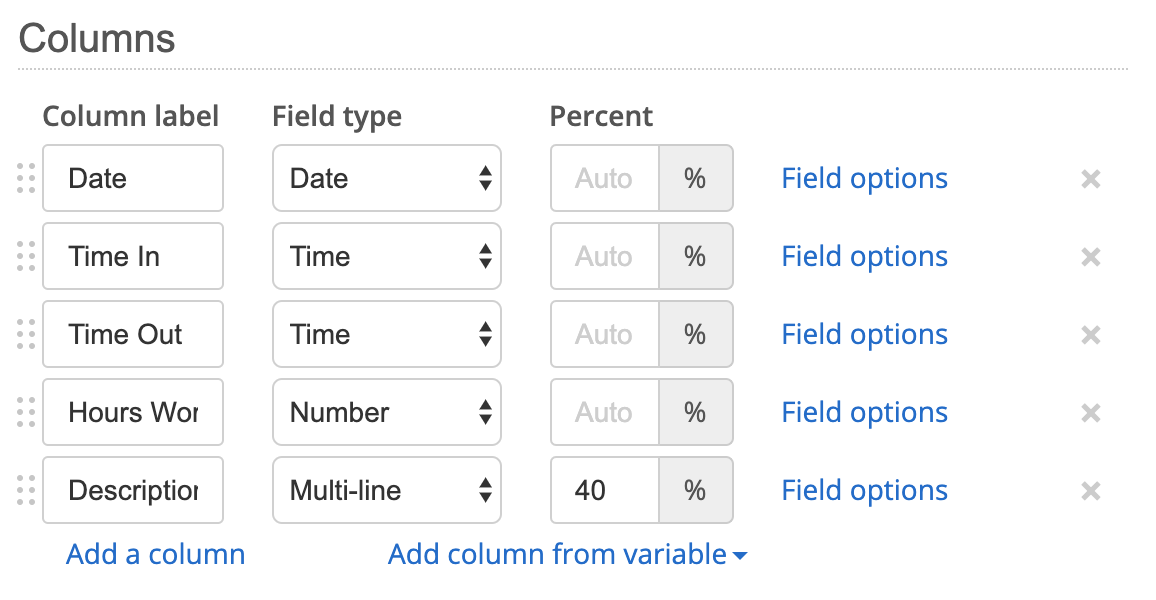Grab the drag handle for Date row
Viewport: 1156px width, 600px height.
point(27,179)
